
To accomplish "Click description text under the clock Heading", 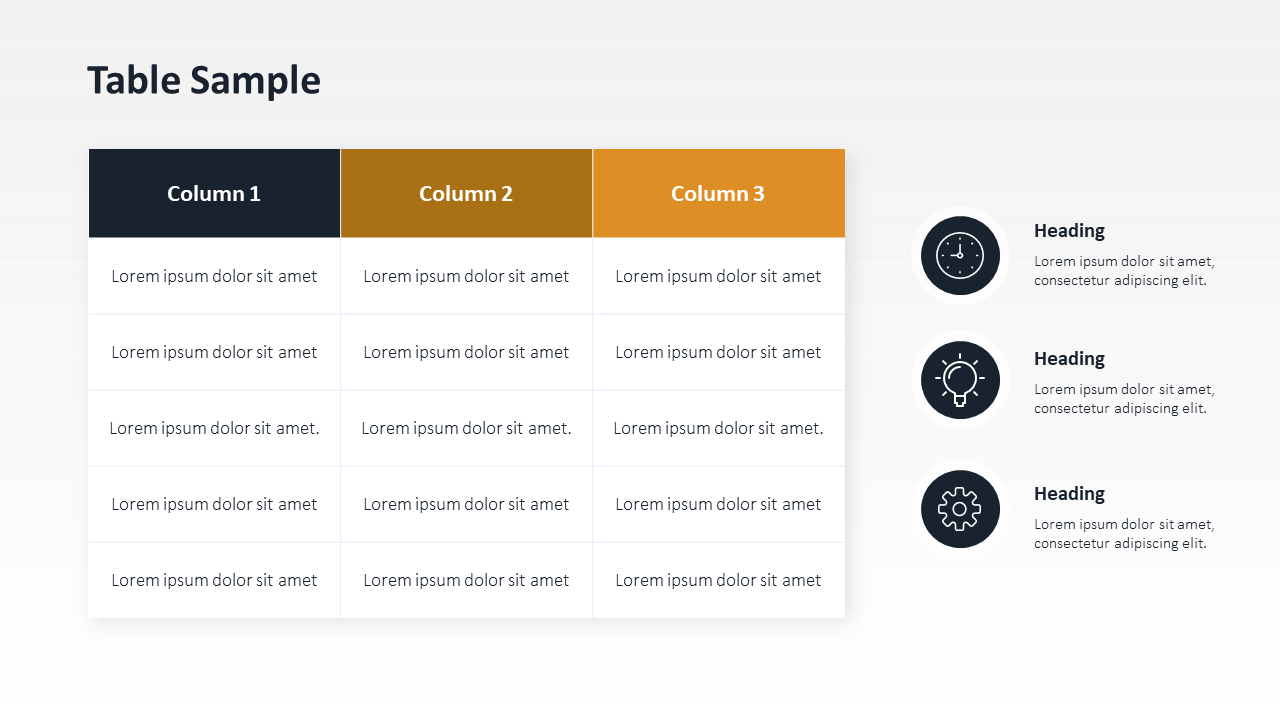I will pos(1124,271).
